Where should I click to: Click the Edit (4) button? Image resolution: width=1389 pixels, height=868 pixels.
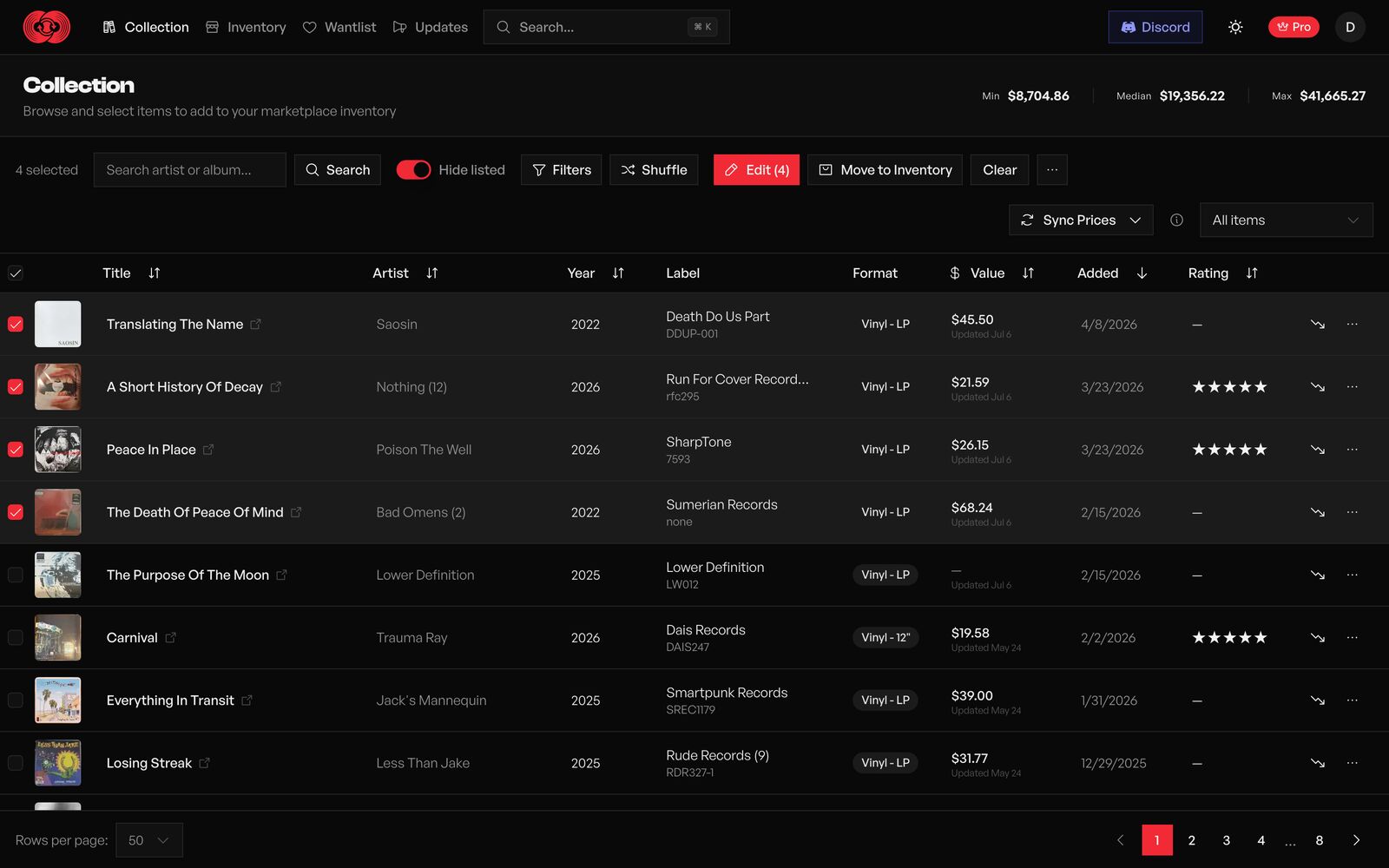pyautogui.click(x=757, y=170)
